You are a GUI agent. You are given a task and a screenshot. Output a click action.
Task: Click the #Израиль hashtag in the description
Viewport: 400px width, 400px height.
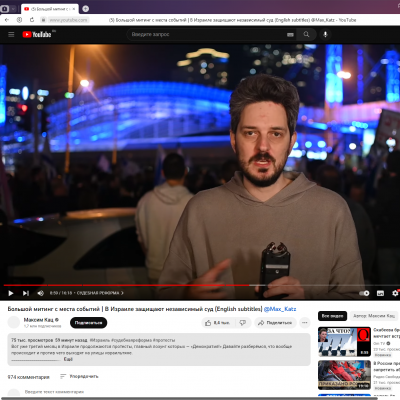pos(100,340)
